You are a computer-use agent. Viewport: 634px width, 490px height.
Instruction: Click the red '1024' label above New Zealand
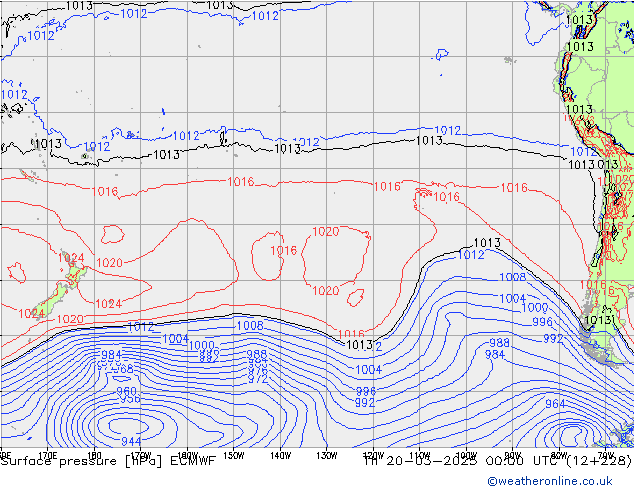tap(71, 258)
